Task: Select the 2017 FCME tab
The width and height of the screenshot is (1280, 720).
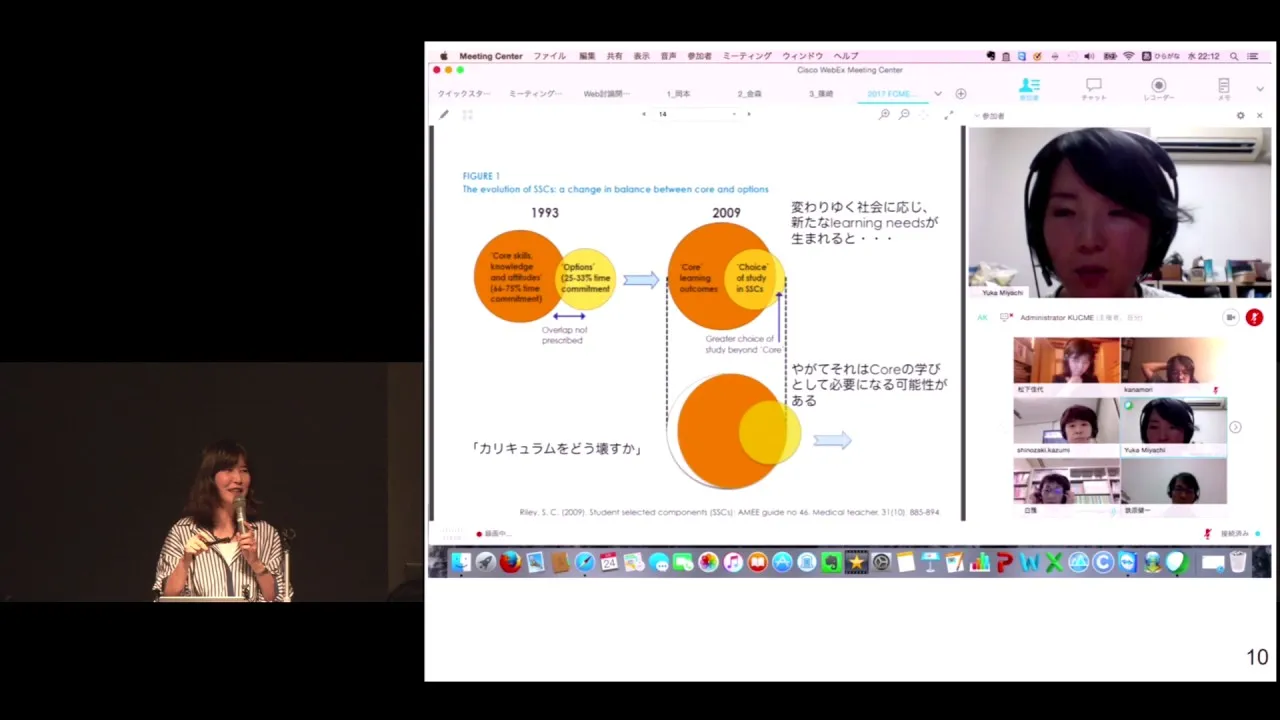Action: [x=891, y=94]
